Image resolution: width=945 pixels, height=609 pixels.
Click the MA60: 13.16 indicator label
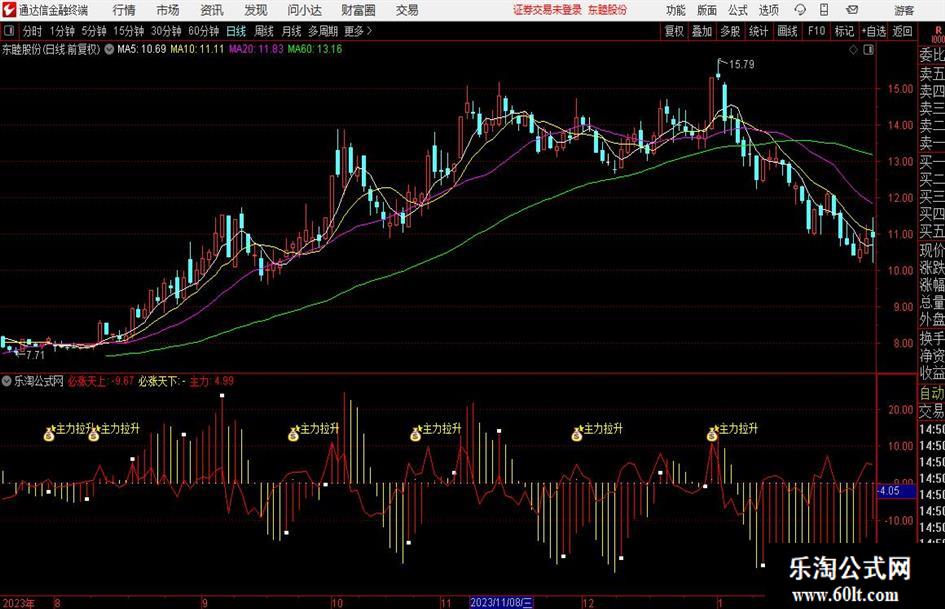(315, 49)
